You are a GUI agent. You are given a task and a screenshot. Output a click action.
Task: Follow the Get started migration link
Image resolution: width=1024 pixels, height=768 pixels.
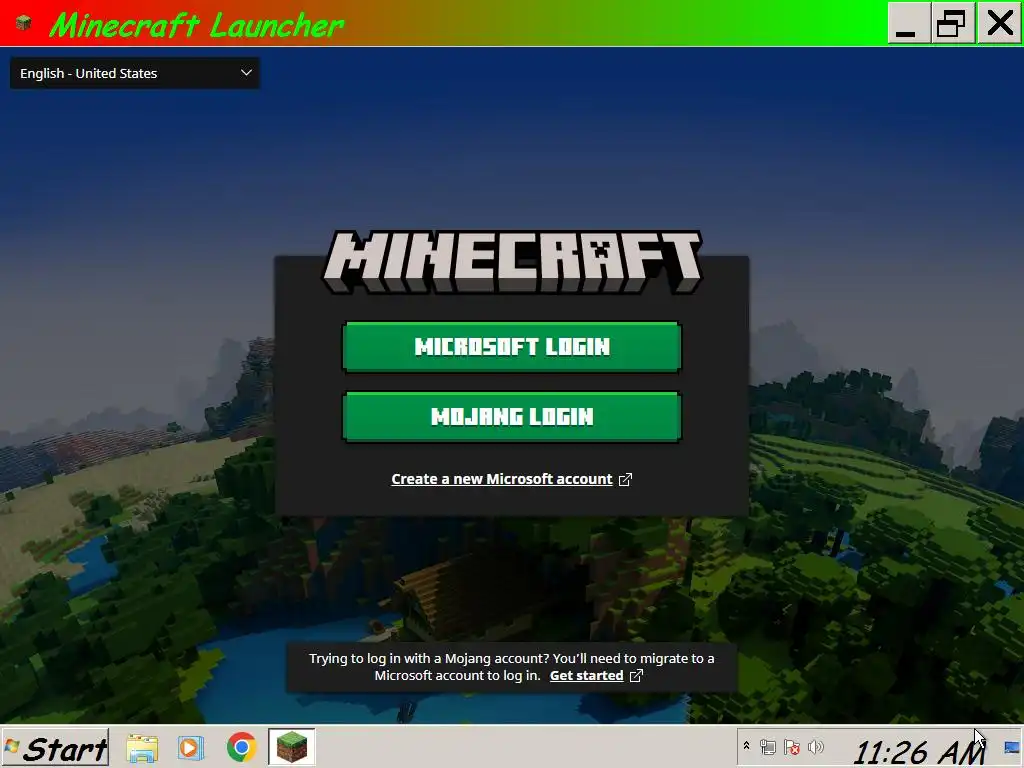[586, 676]
